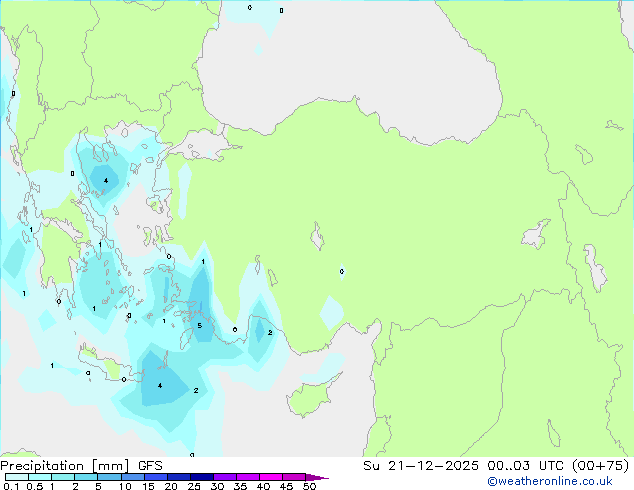This screenshot has height=490, width=634.
Task: Click legend scale label '50'
Action: pyautogui.click(x=309, y=486)
